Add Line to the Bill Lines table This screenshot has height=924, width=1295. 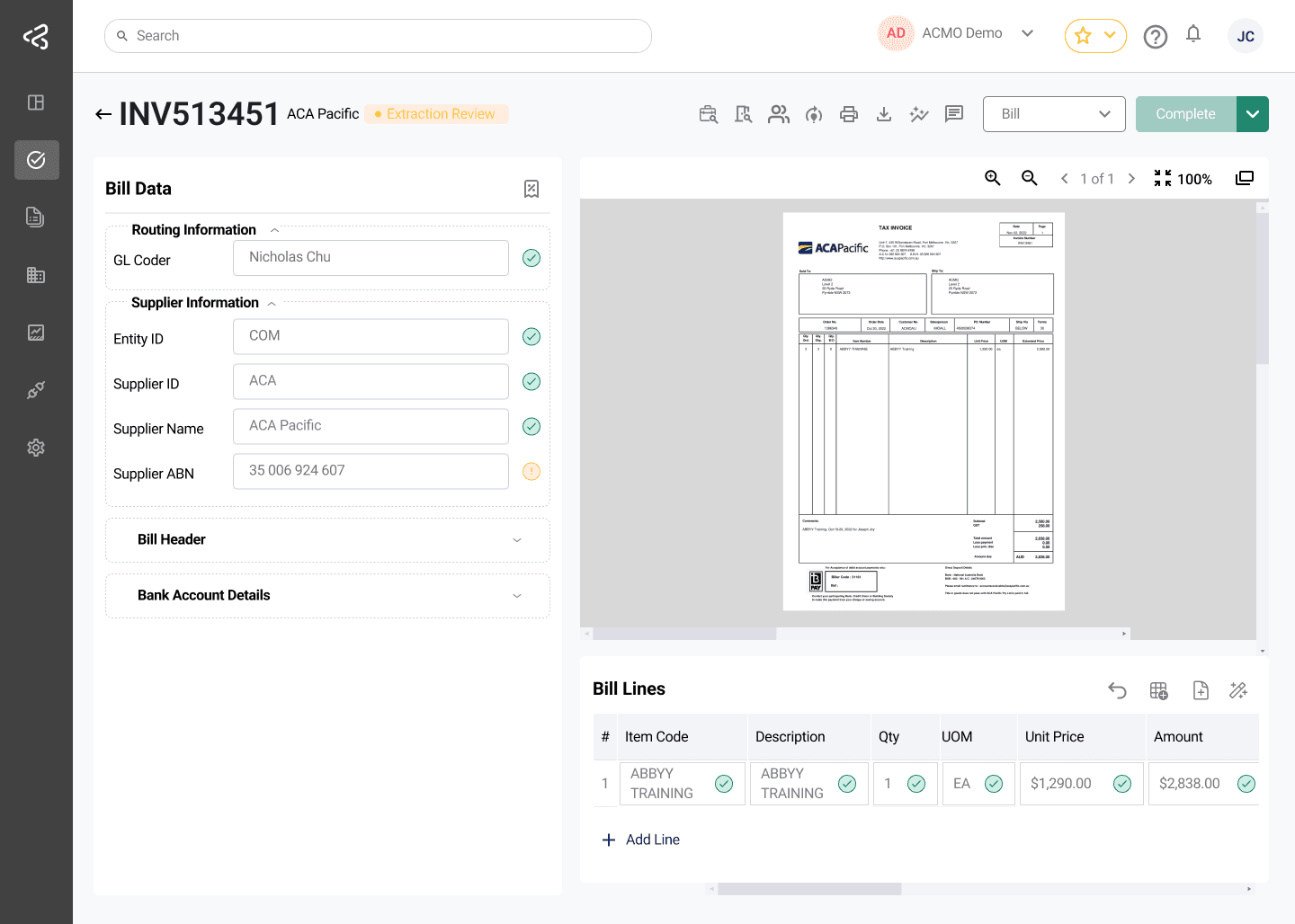[x=641, y=840]
